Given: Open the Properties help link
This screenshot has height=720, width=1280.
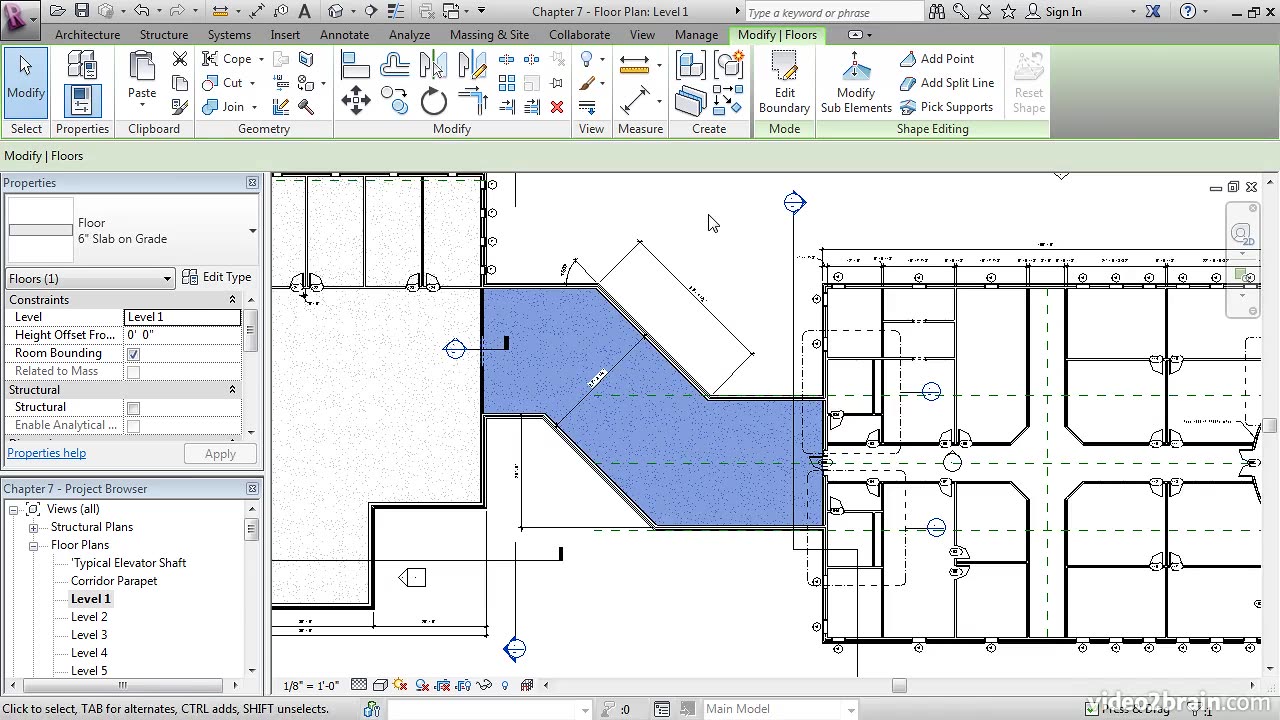Looking at the screenshot, I should tap(46, 453).
